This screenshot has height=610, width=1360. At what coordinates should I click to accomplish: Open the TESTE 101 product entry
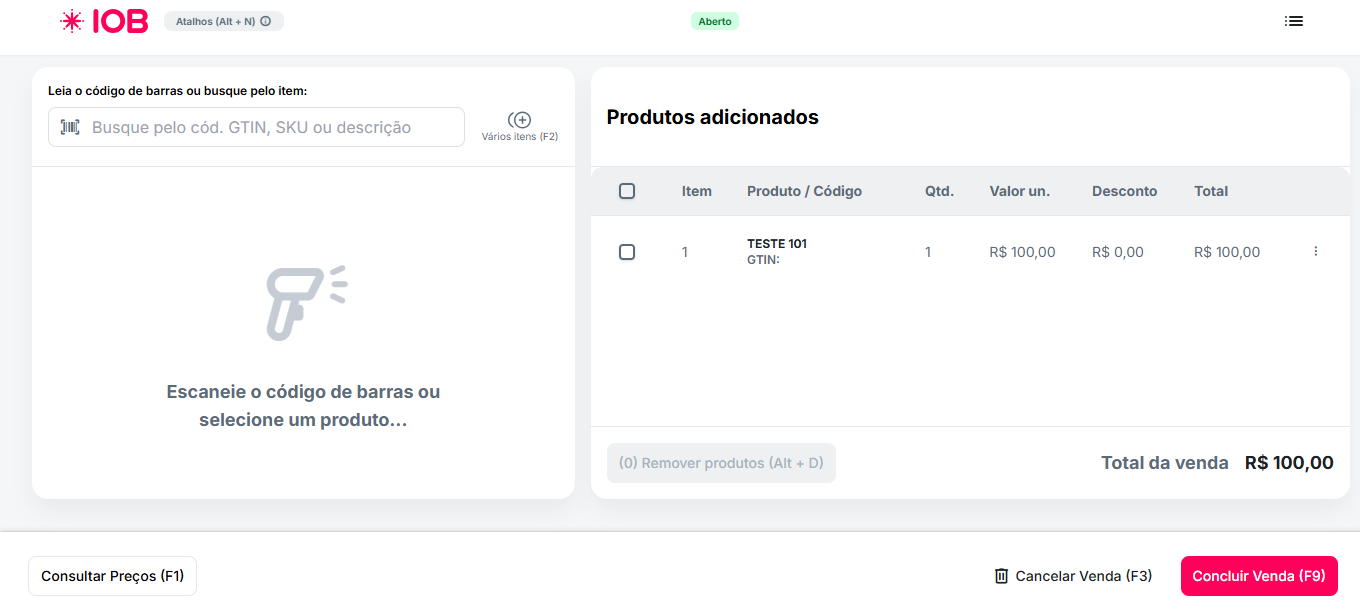click(x=777, y=243)
